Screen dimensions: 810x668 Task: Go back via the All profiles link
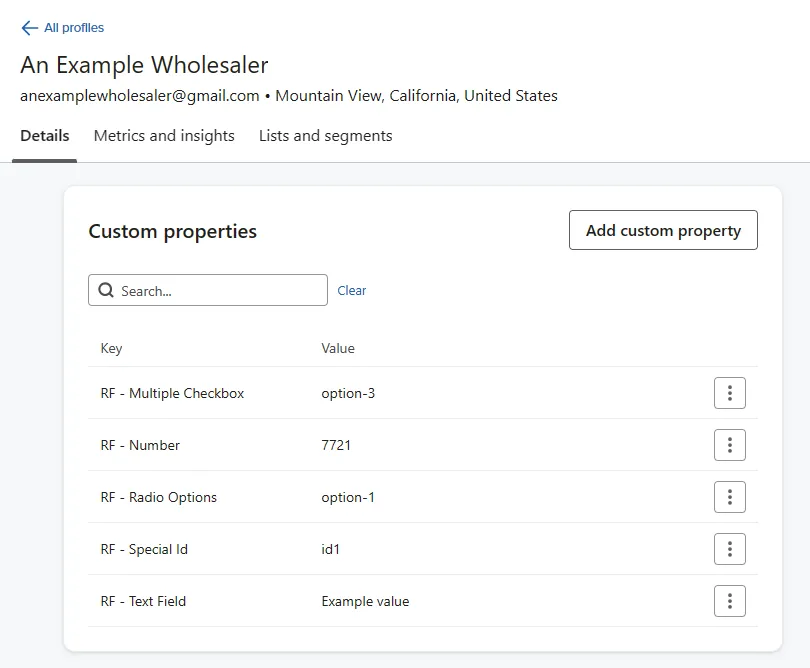click(x=74, y=28)
